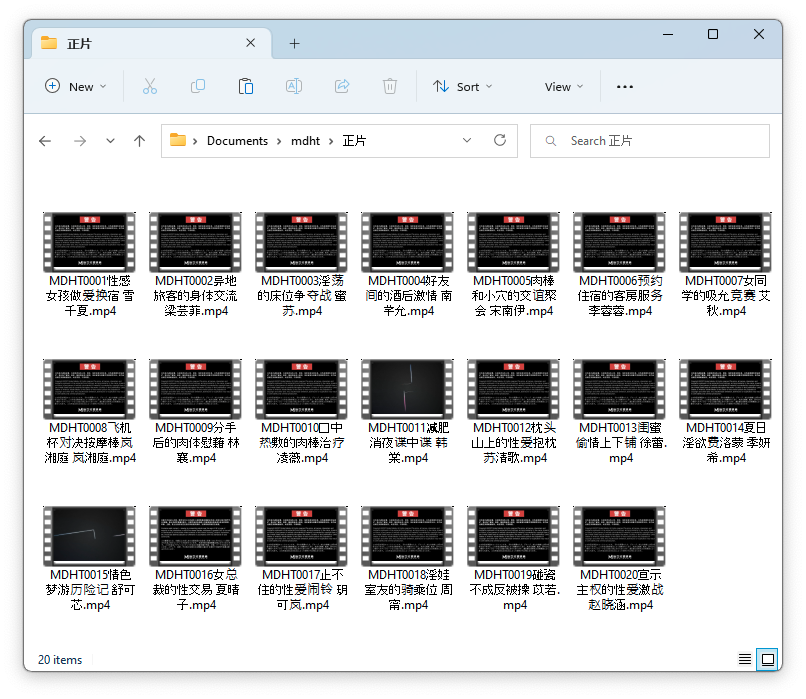The image size is (806, 699).
Task: Switch to large thumbnails view
Action: (x=767, y=659)
